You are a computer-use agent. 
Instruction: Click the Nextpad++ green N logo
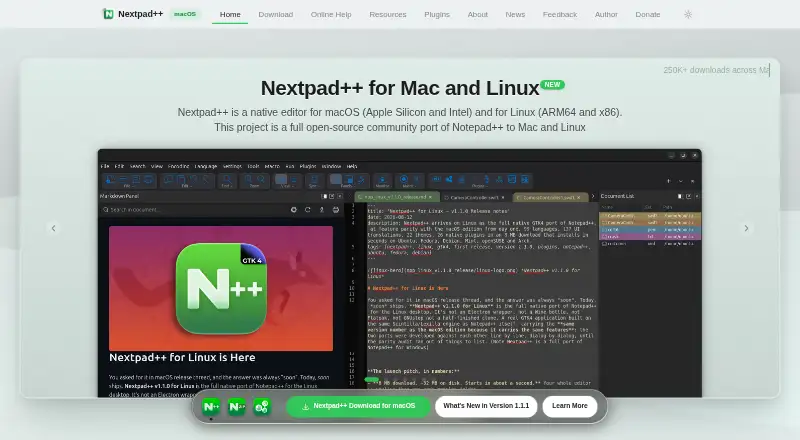(x=108, y=14)
